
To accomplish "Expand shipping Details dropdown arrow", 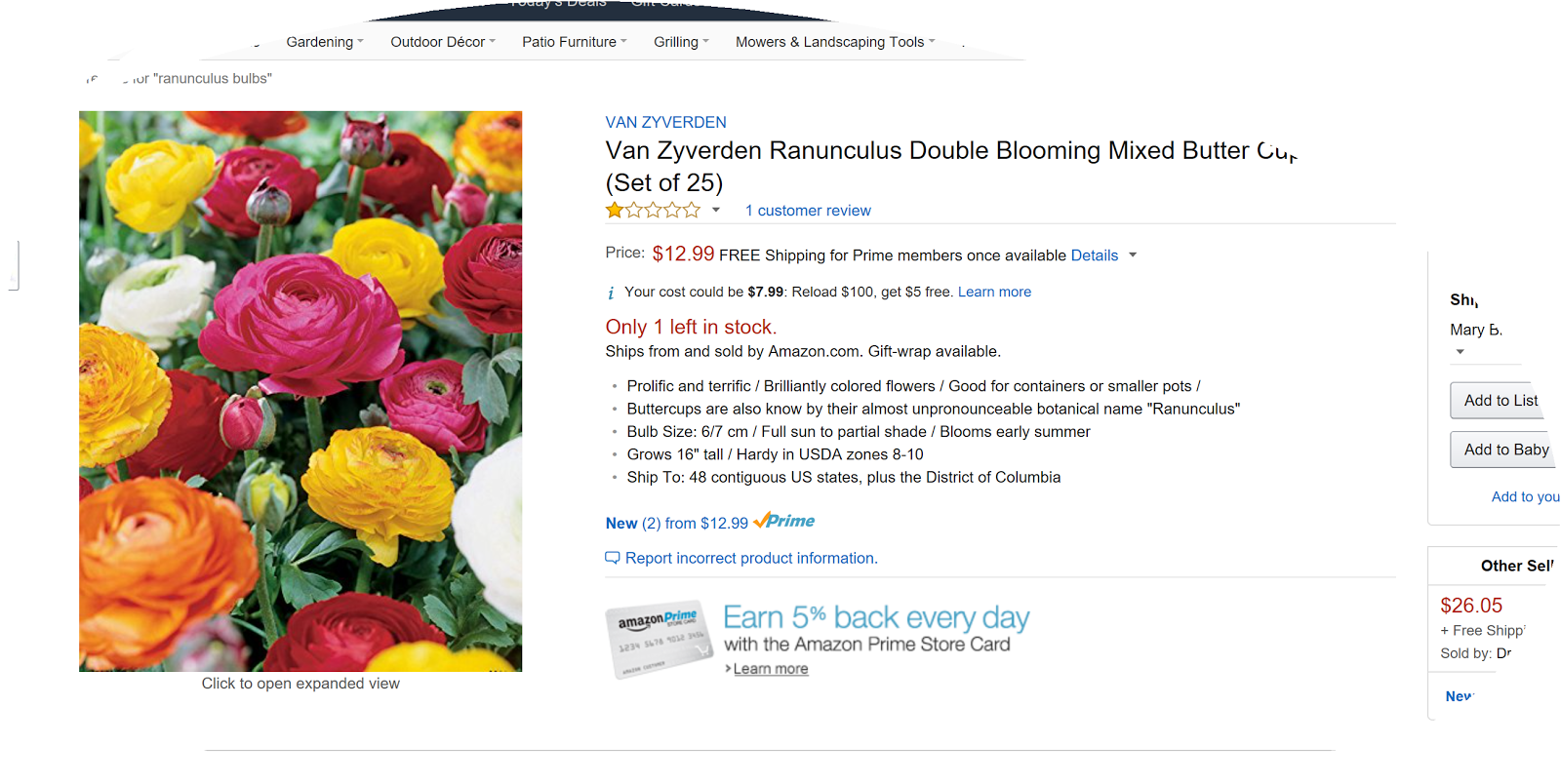I will pyautogui.click(x=1133, y=255).
